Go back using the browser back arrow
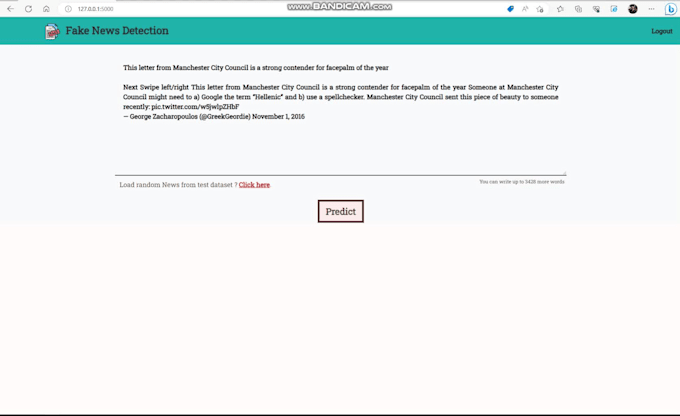 pos(10,9)
